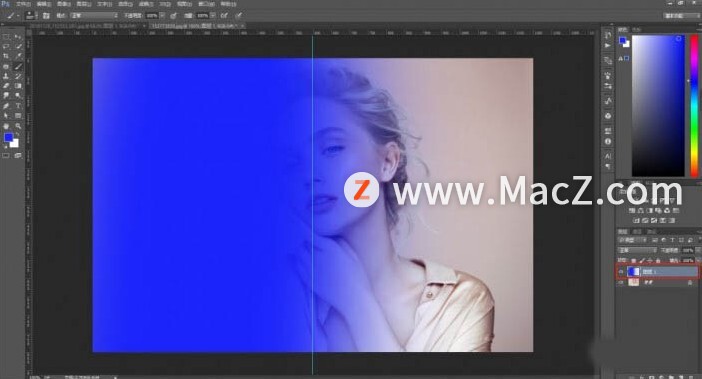Screen dimensions: 702x379
Task: Select the Move tool
Action: [x=18, y=37]
